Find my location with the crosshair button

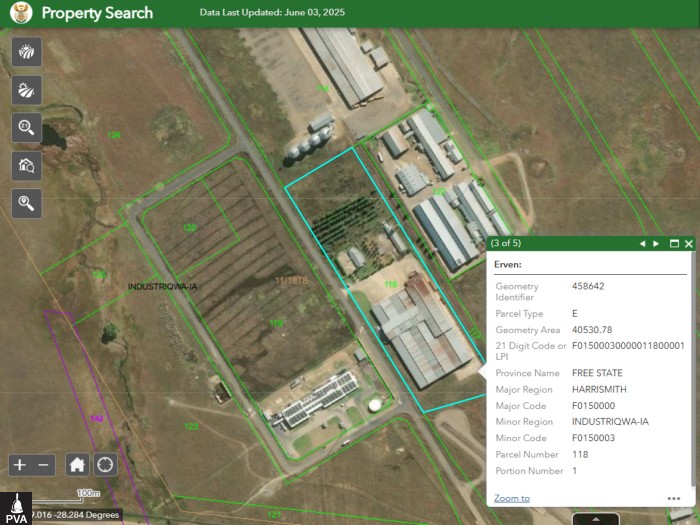[x=105, y=465]
